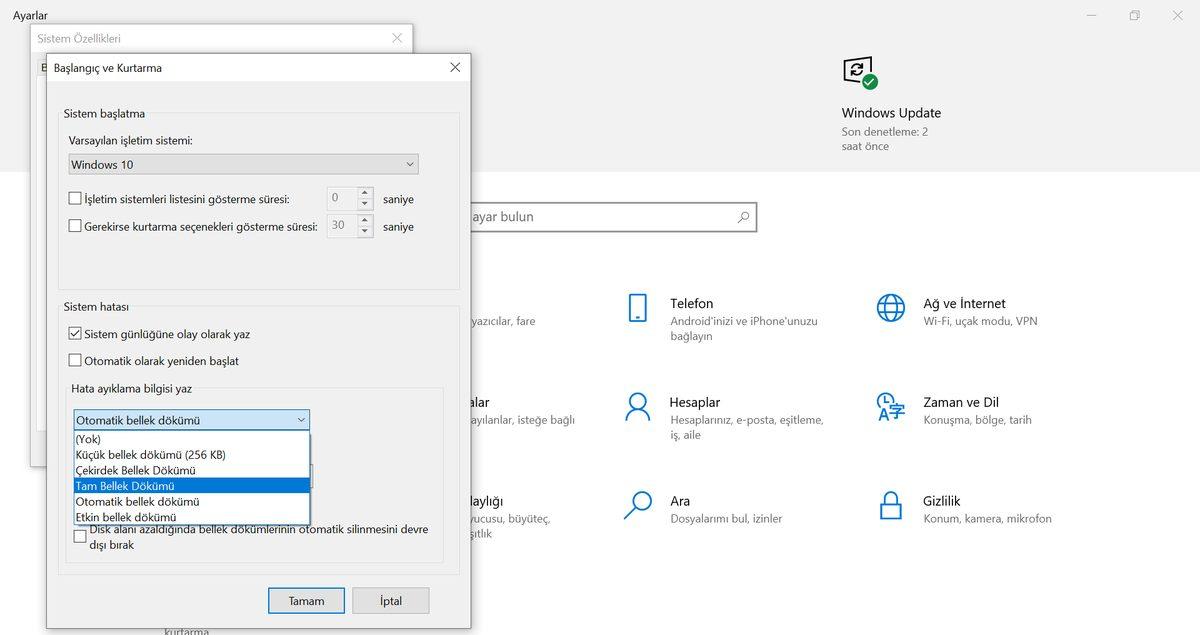The image size is (1200, 635).
Task: Check Otomatik olarak yeniden başlat
Action: 75,360
